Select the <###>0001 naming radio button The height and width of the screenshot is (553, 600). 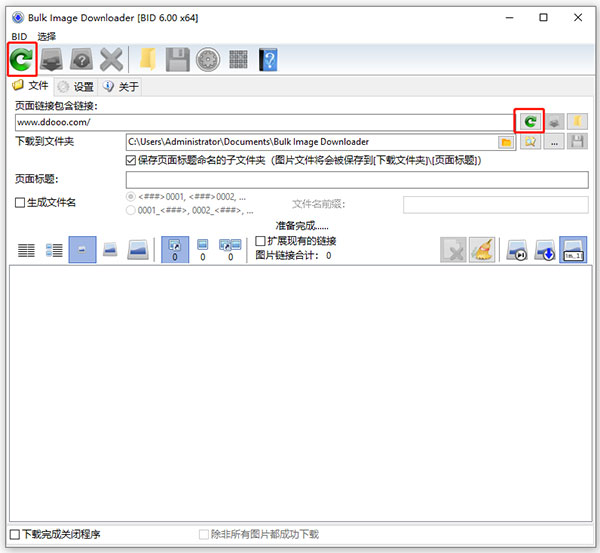[x=131, y=197]
